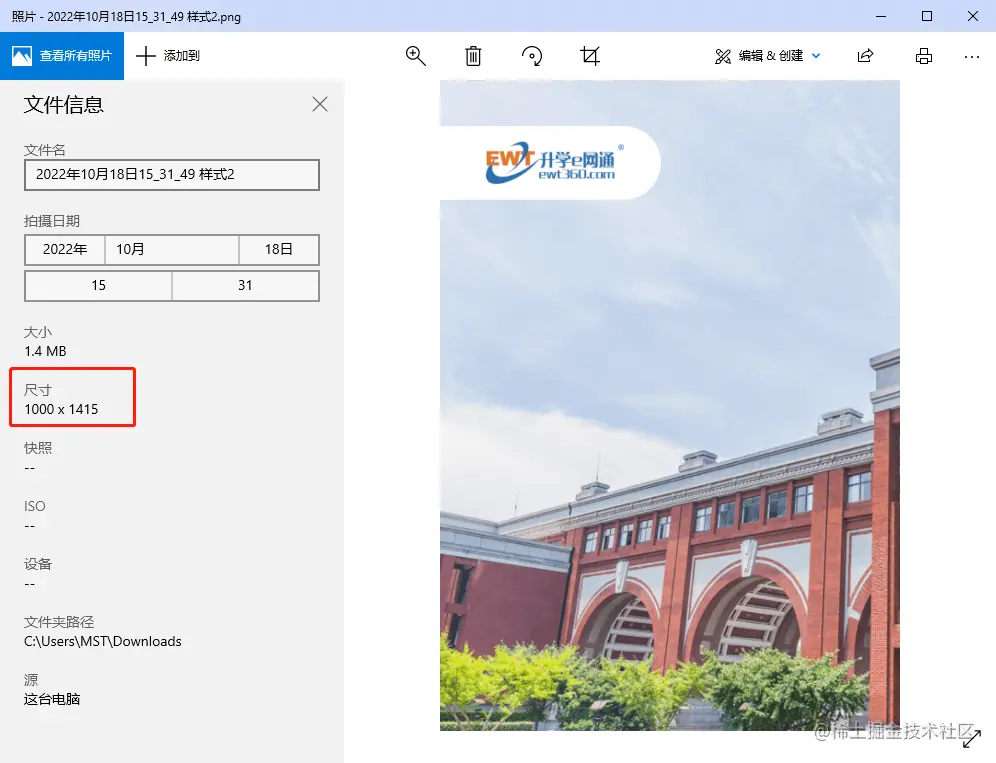Select the 10月 month field

(172, 250)
